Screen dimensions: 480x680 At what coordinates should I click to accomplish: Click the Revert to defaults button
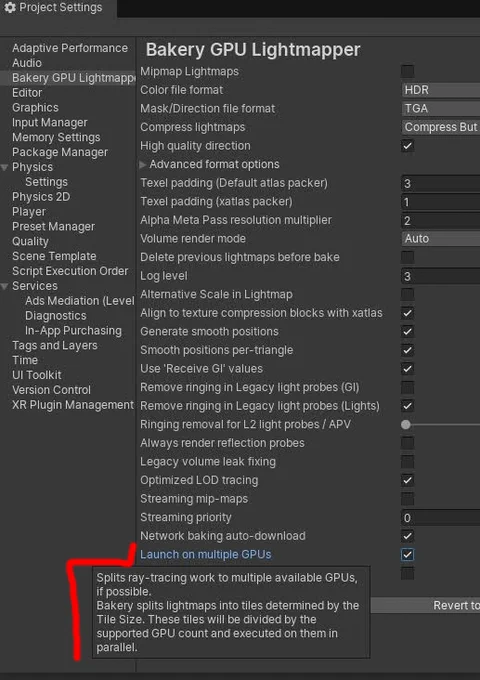(x=425, y=605)
